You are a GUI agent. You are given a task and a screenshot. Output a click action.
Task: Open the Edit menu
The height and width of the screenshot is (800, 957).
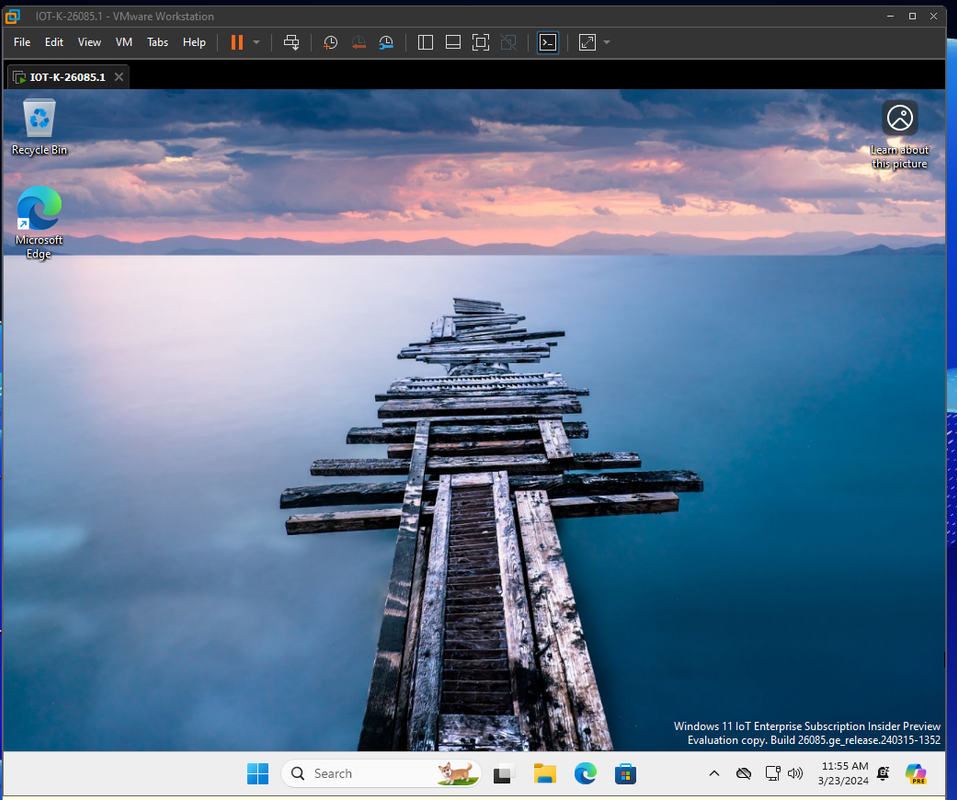[x=54, y=42]
